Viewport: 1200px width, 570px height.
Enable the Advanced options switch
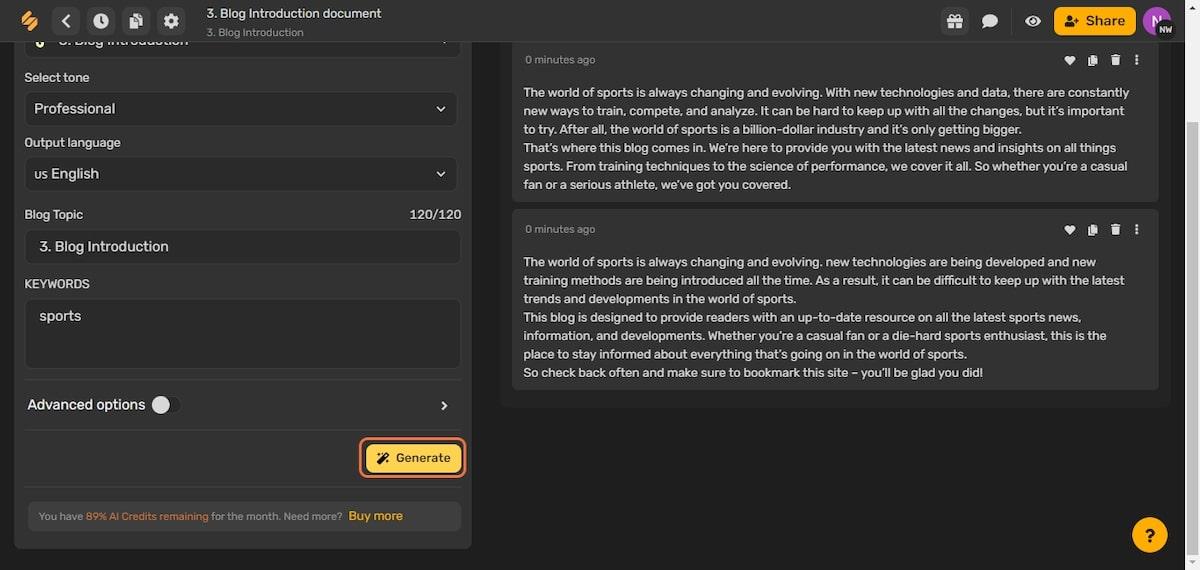coord(165,405)
